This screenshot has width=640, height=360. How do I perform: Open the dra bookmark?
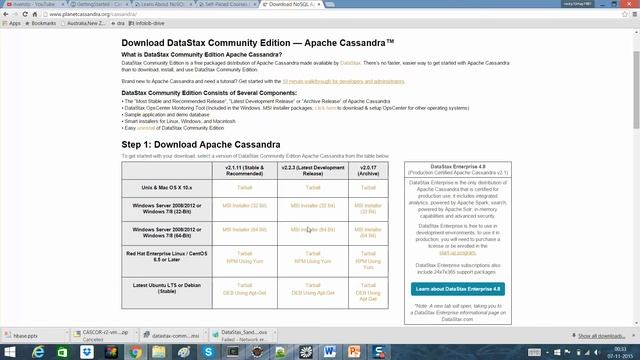[x=118, y=23]
